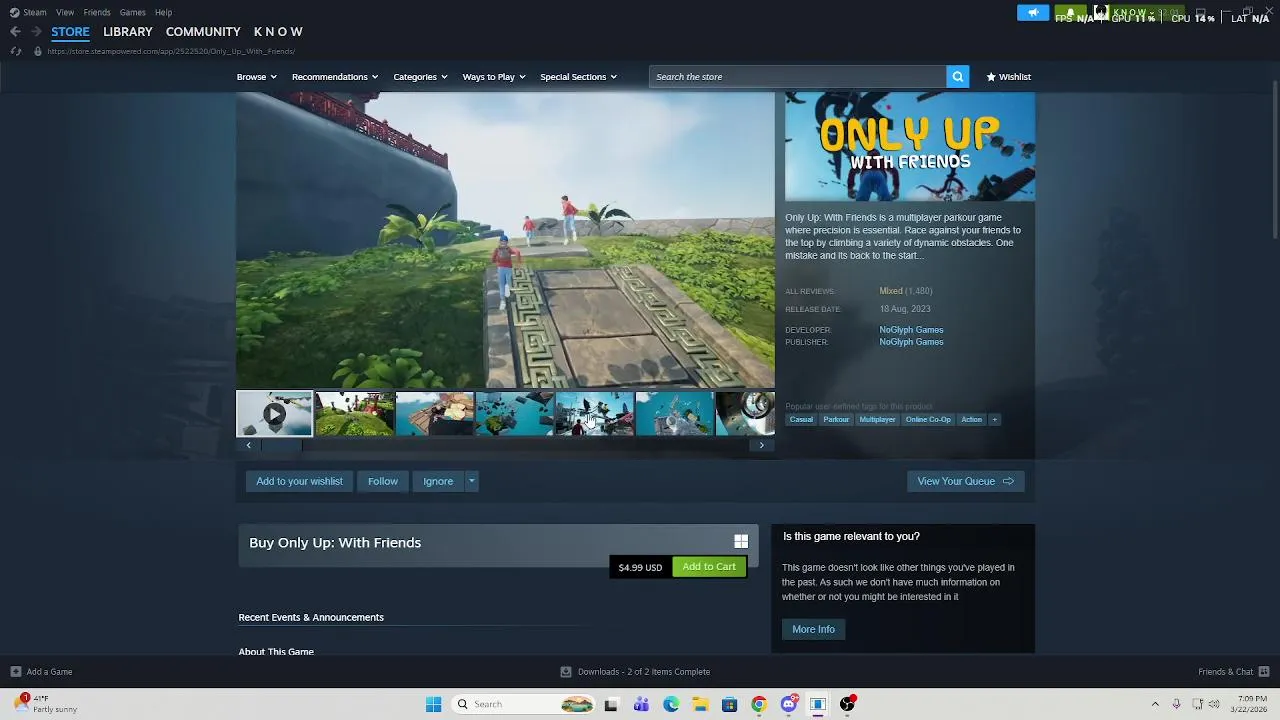
Task: Switch to the STORE tab
Action: (70, 32)
